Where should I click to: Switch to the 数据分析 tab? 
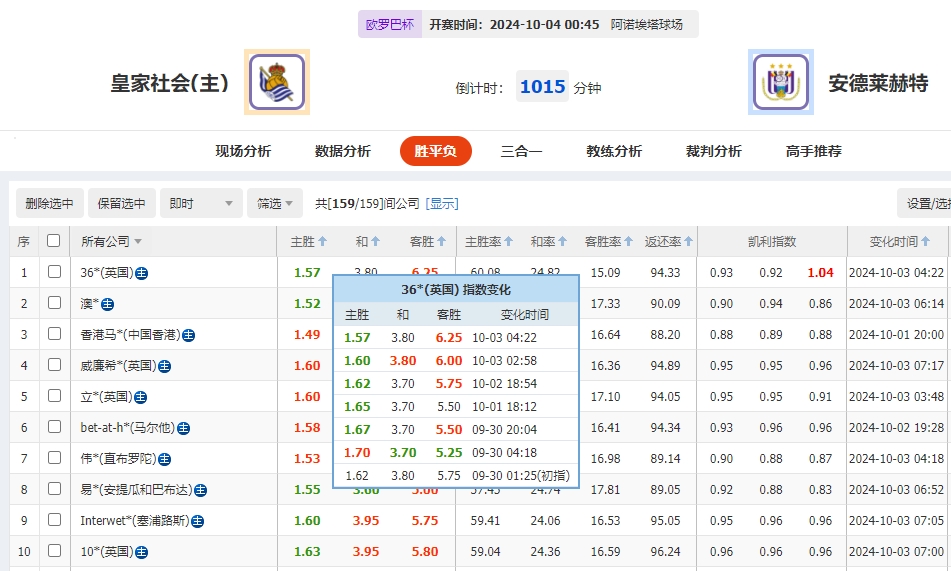[x=342, y=151]
